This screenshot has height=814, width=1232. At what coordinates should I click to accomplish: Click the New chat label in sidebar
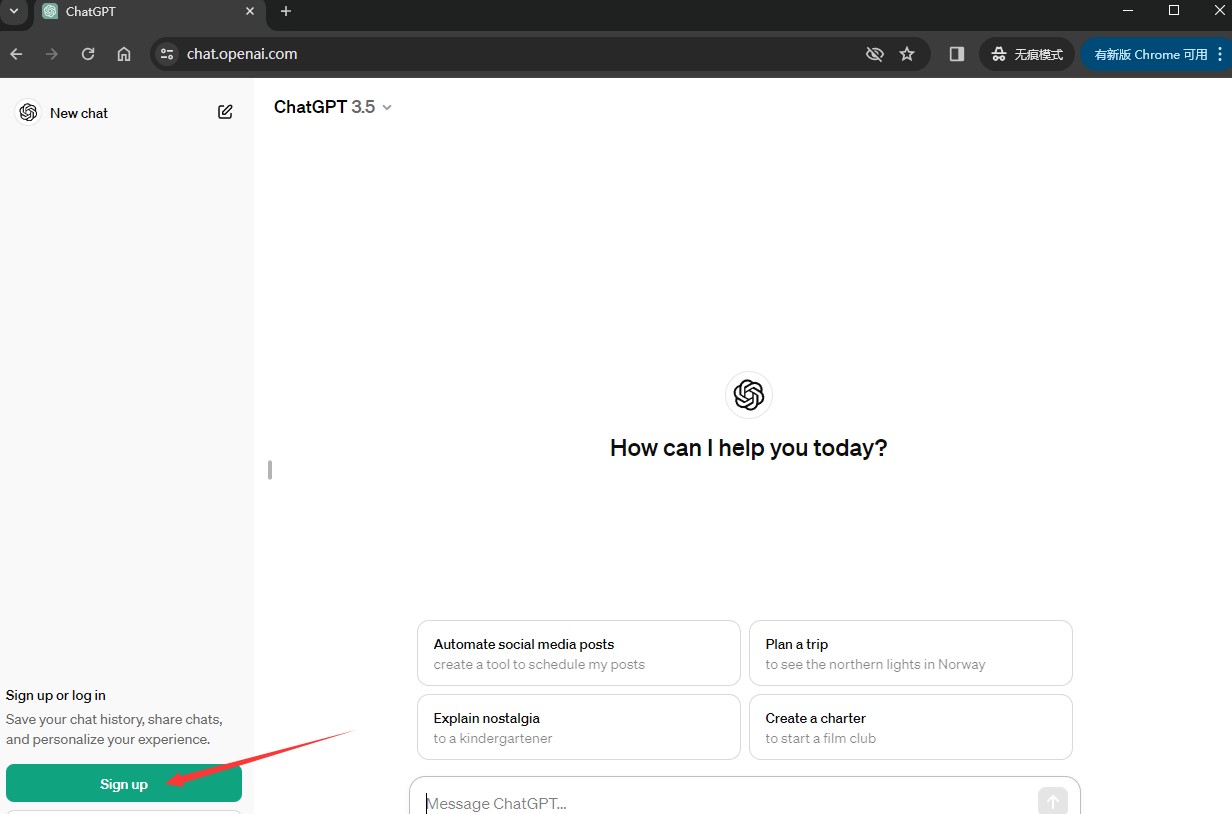(x=79, y=113)
